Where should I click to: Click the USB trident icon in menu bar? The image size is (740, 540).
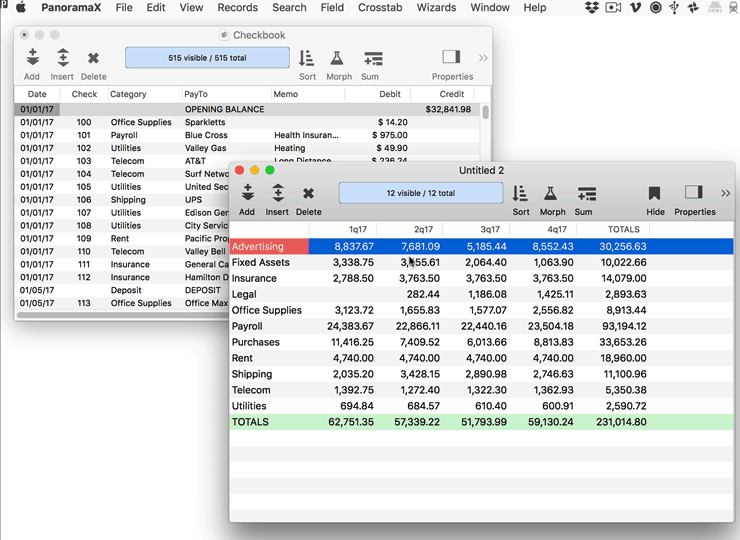(x=674, y=8)
